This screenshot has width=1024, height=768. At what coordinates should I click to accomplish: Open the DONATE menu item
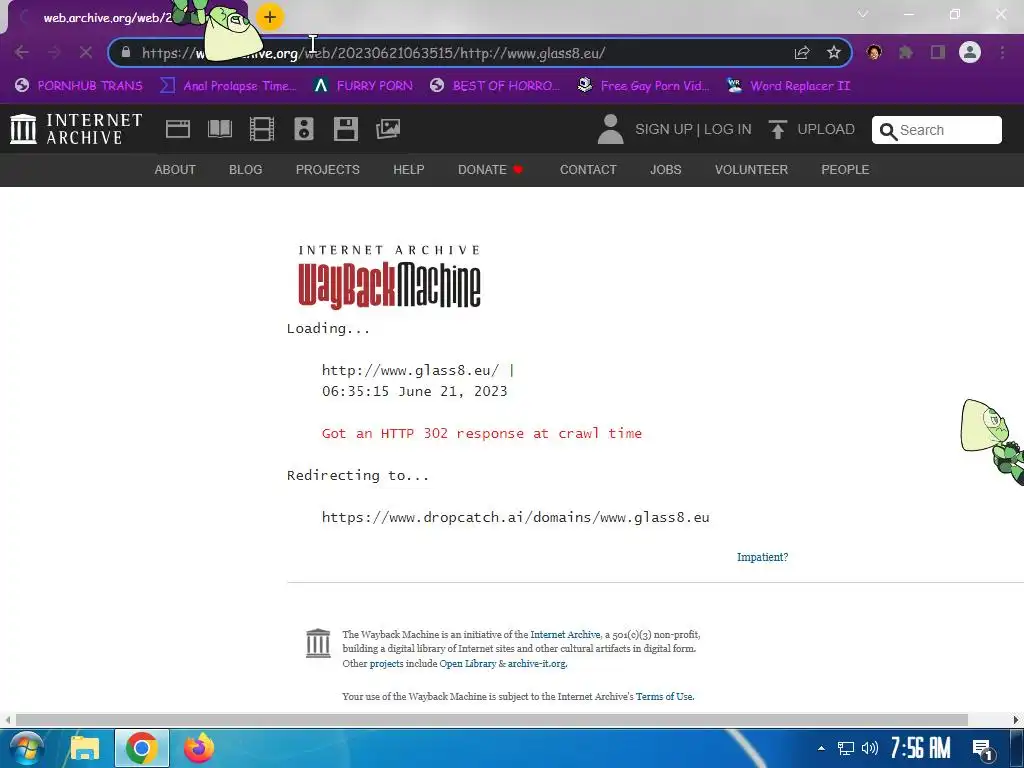coord(490,170)
